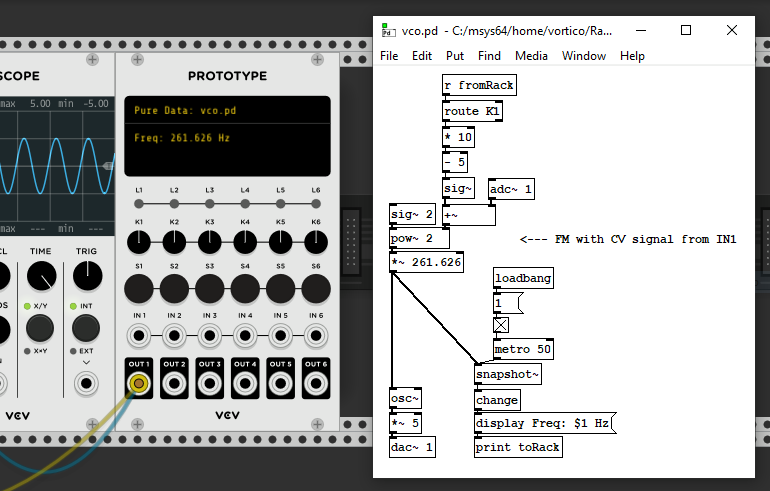Open the Media menu
Viewport: 770px width, 491px height.
531,56
